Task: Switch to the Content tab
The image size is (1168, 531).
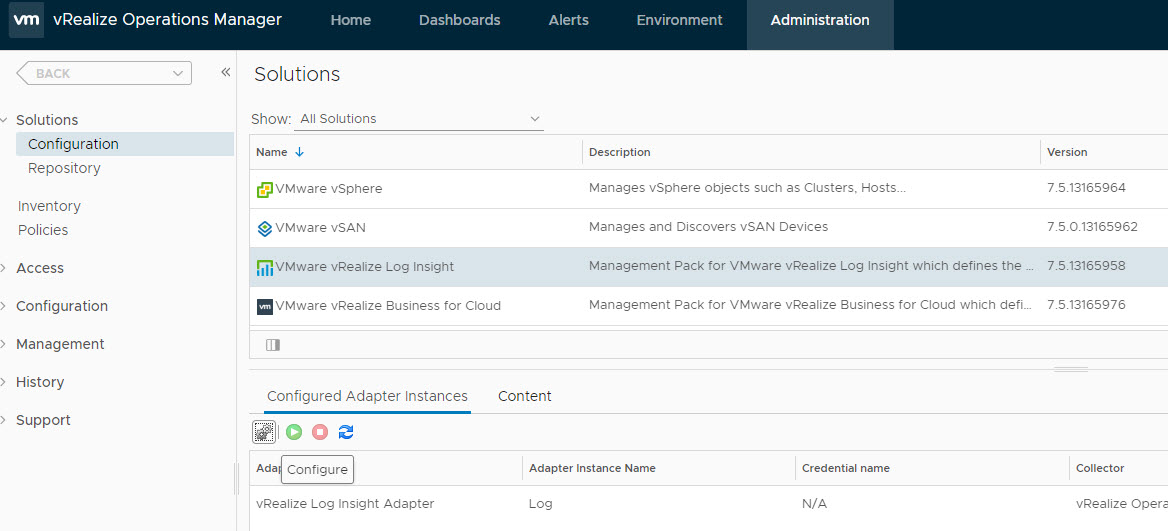Action: coord(524,396)
